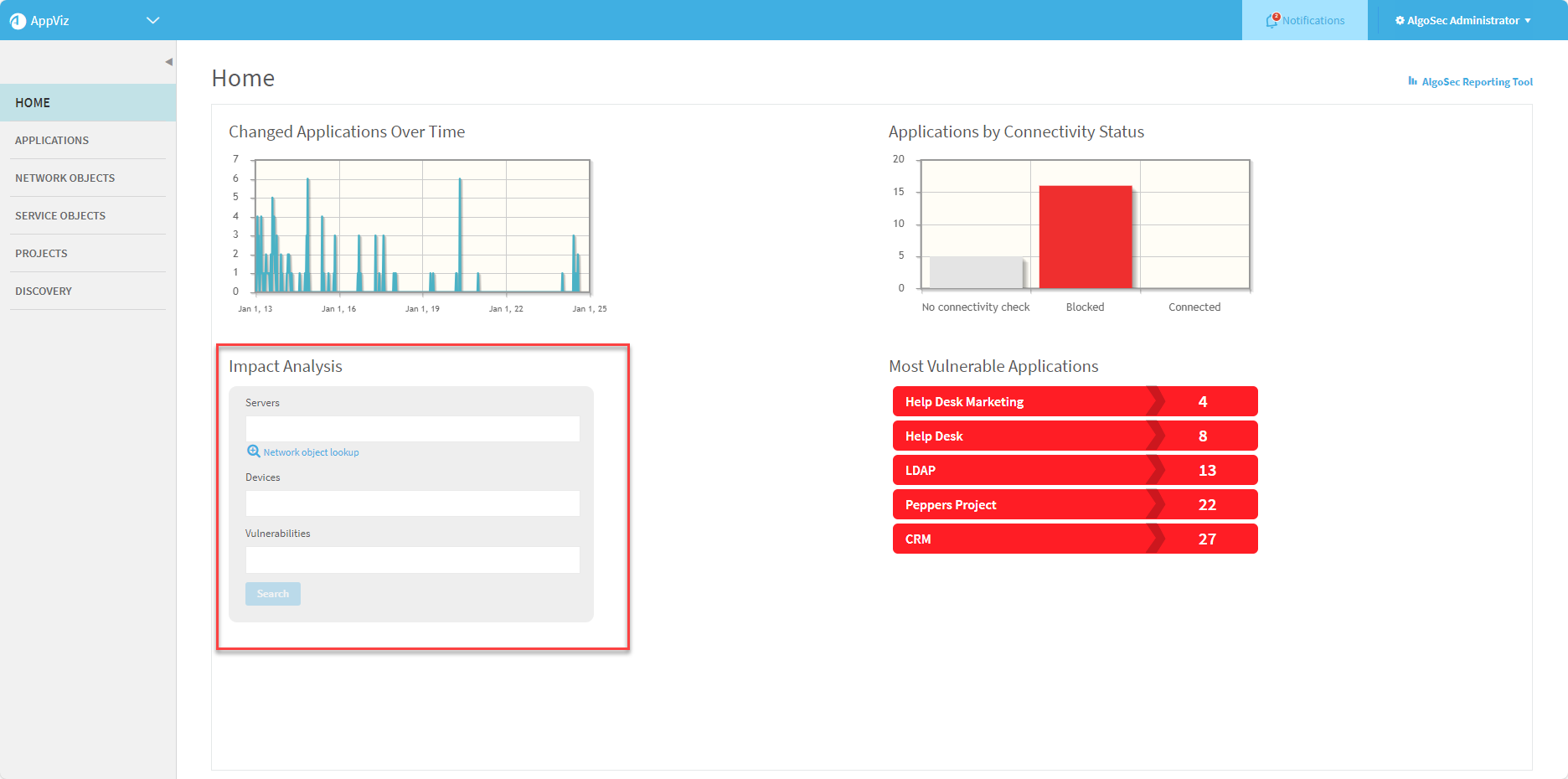Open the Discovery section
Screen dimensions: 1568x779
(x=44, y=291)
